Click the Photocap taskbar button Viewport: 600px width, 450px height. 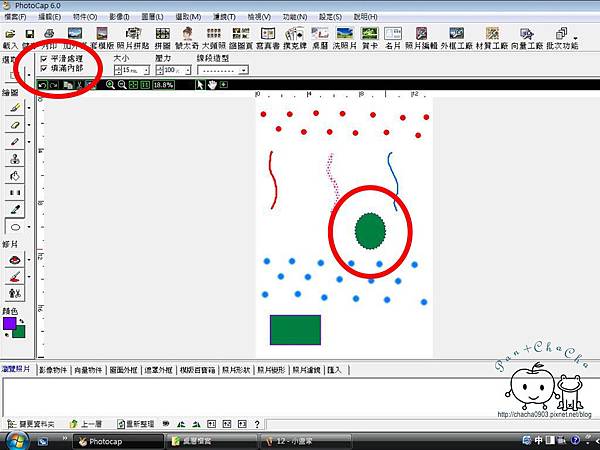pos(118,441)
